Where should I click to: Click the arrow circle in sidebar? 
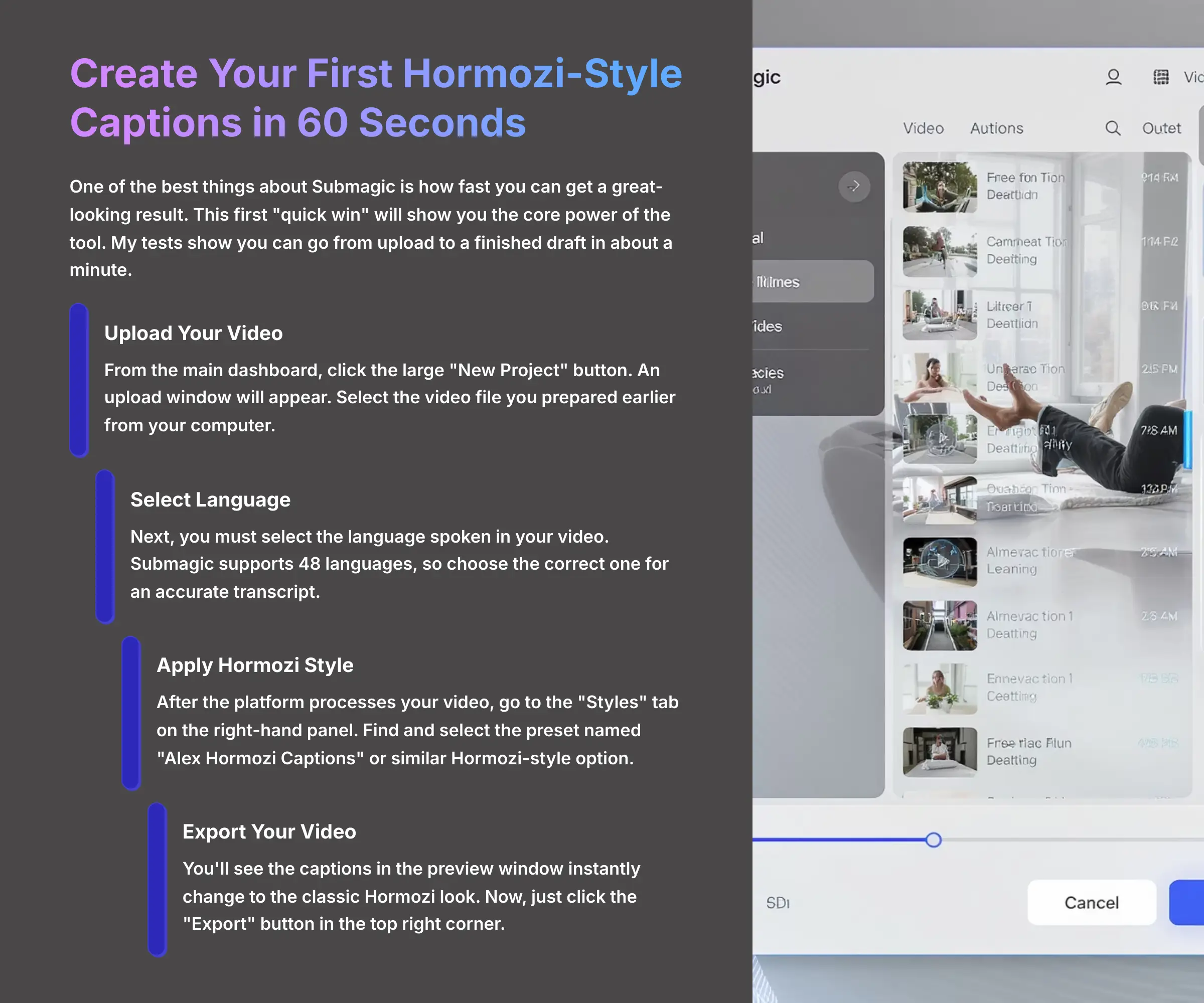(x=854, y=186)
